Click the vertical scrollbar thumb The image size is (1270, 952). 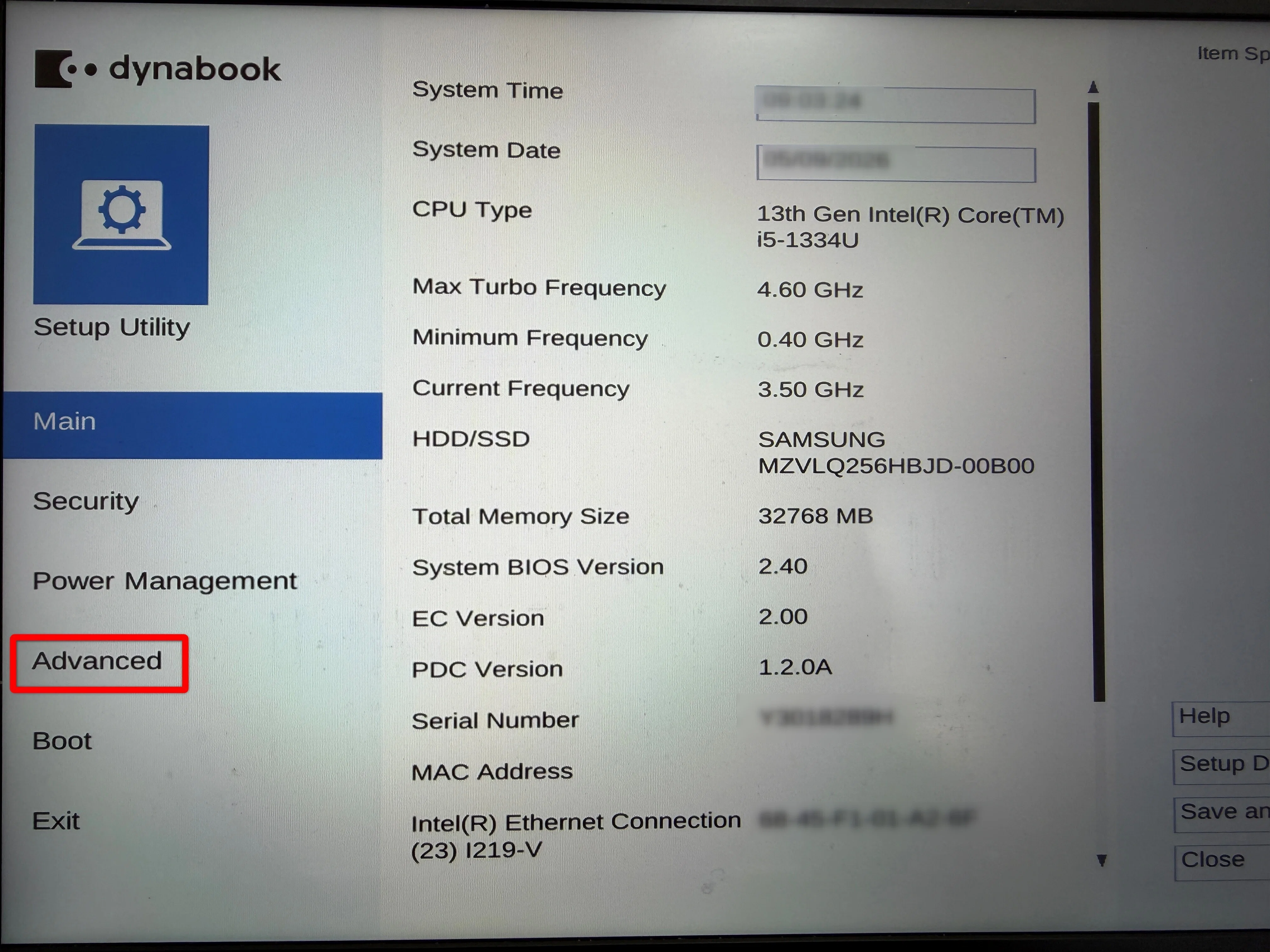(1096, 402)
